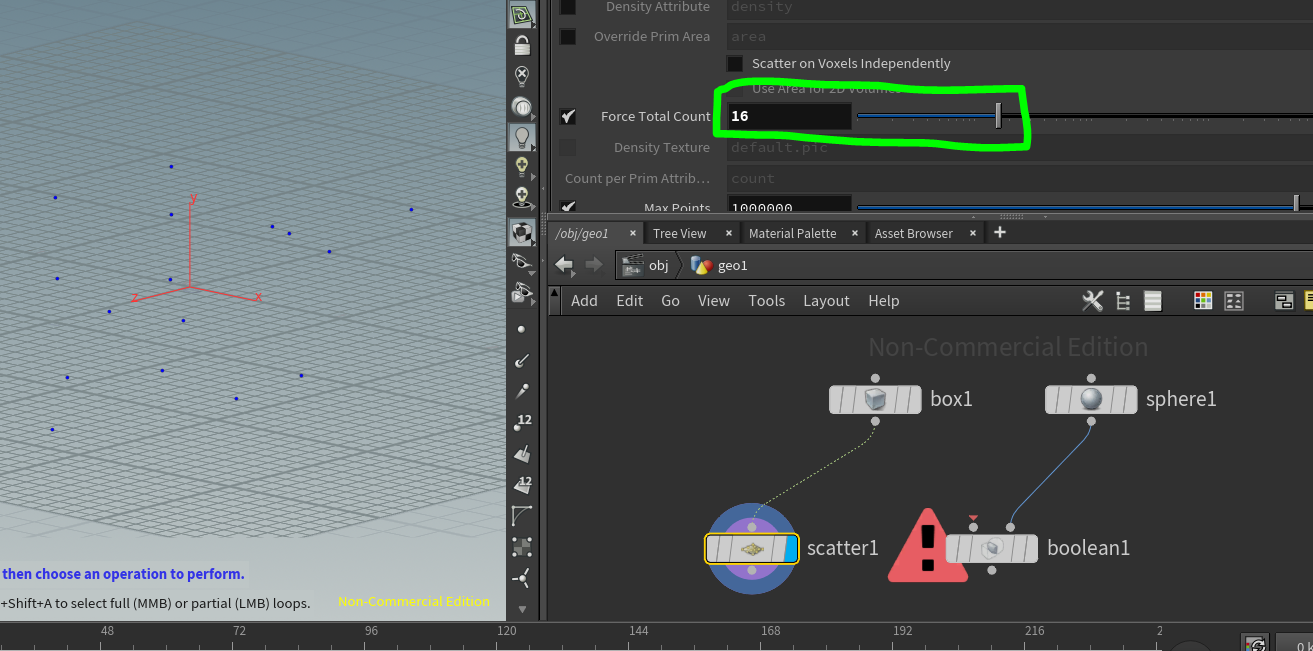This screenshot has height=651, width=1313.
Task: Click the plus button to add a new pane tab
Action: click(x=999, y=232)
